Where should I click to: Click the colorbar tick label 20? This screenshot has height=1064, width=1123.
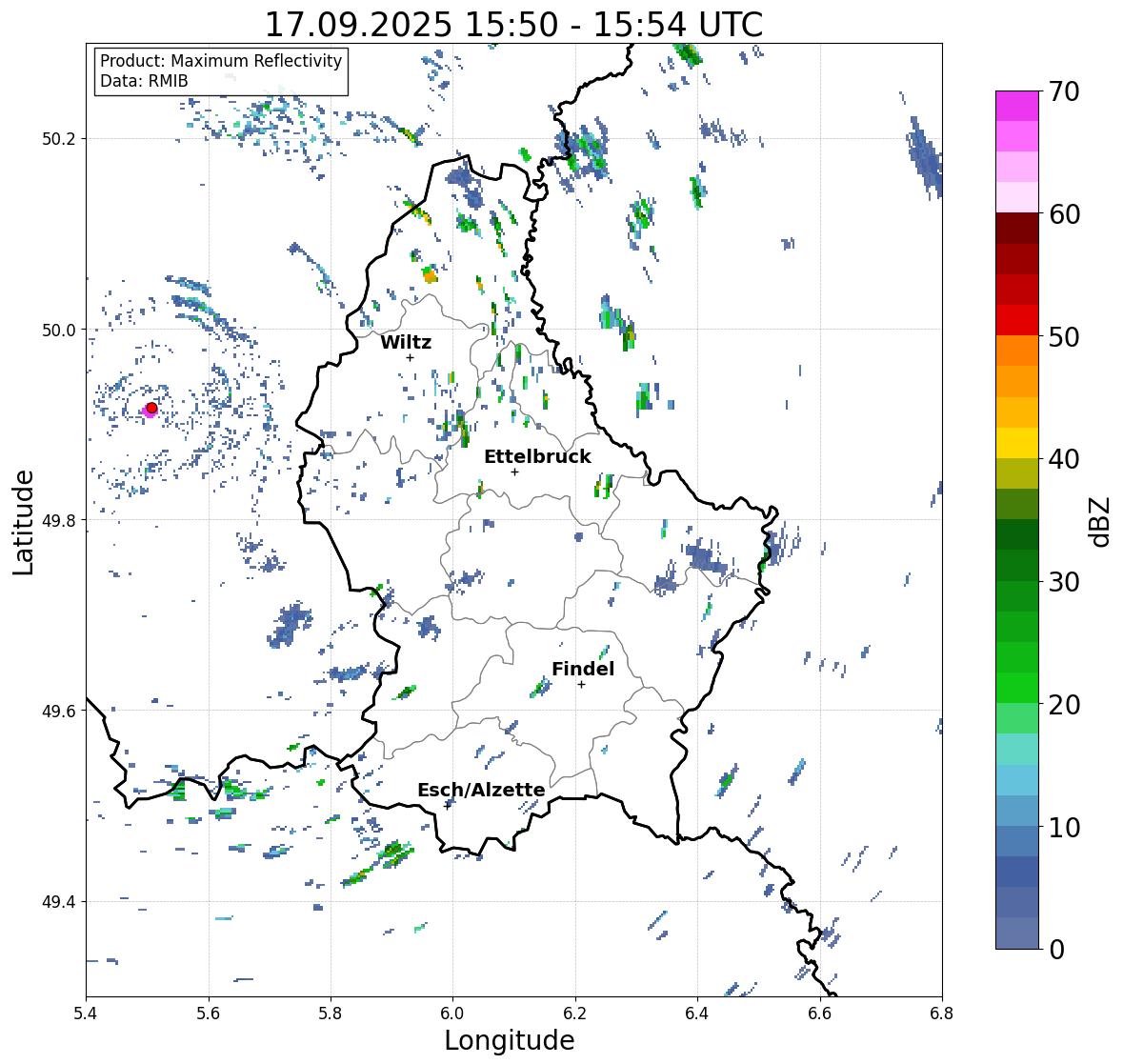point(1064,705)
